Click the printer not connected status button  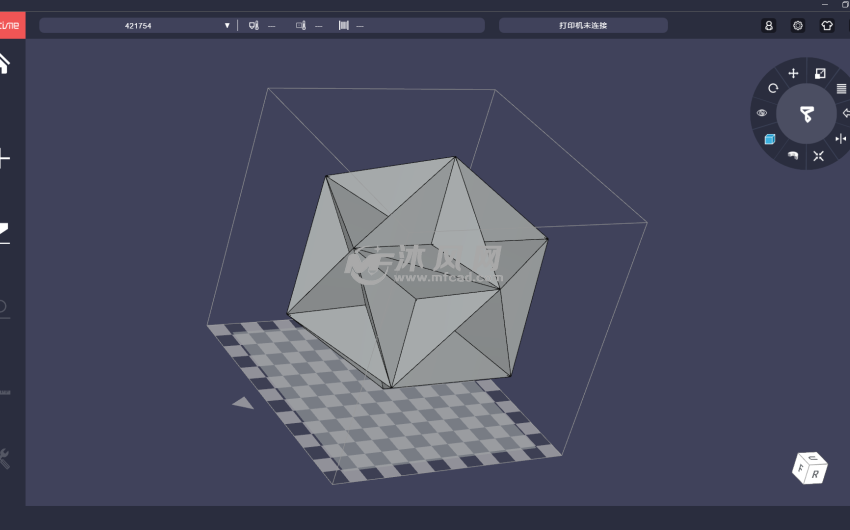[x=583, y=25]
